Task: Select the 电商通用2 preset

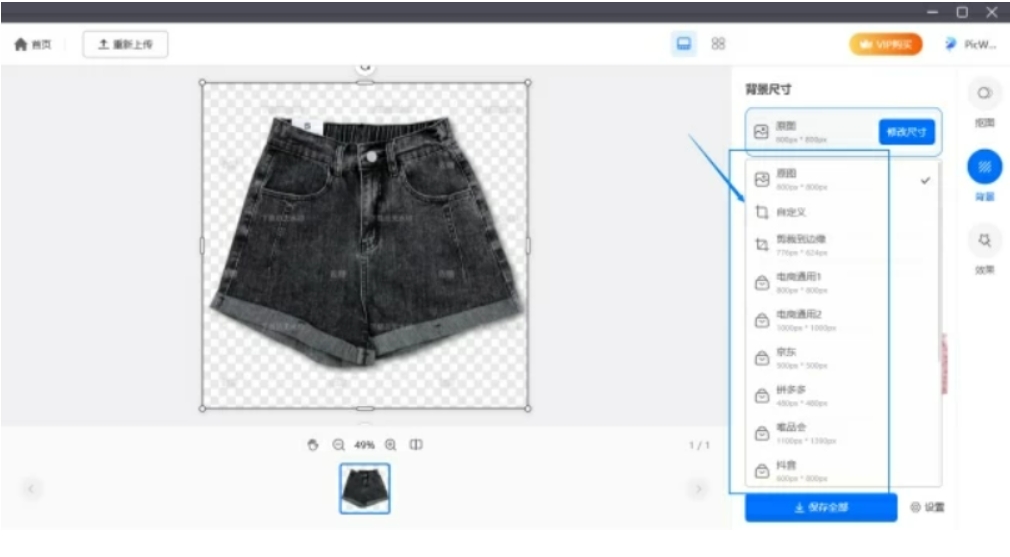Action: (843, 320)
